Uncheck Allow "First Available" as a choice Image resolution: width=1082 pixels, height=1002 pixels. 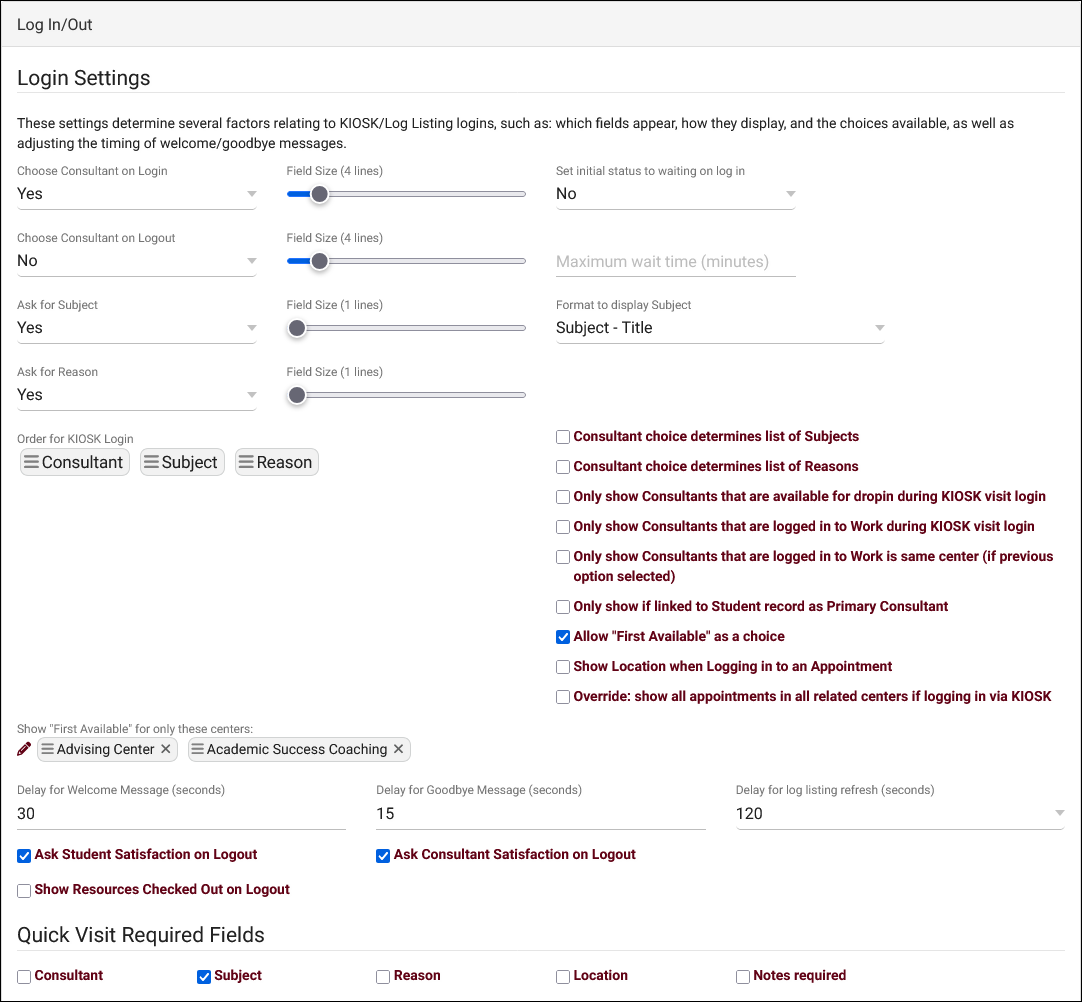point(563,636)
